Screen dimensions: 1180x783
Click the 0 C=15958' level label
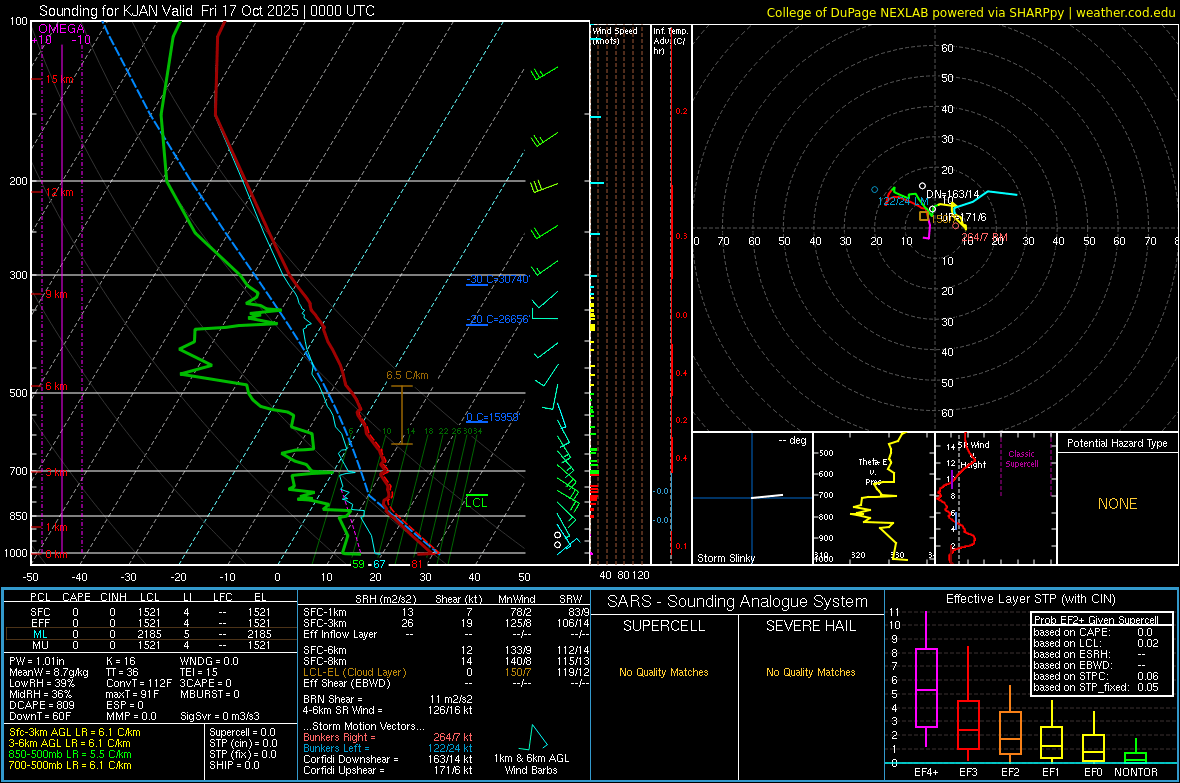[x=492, y=417]
